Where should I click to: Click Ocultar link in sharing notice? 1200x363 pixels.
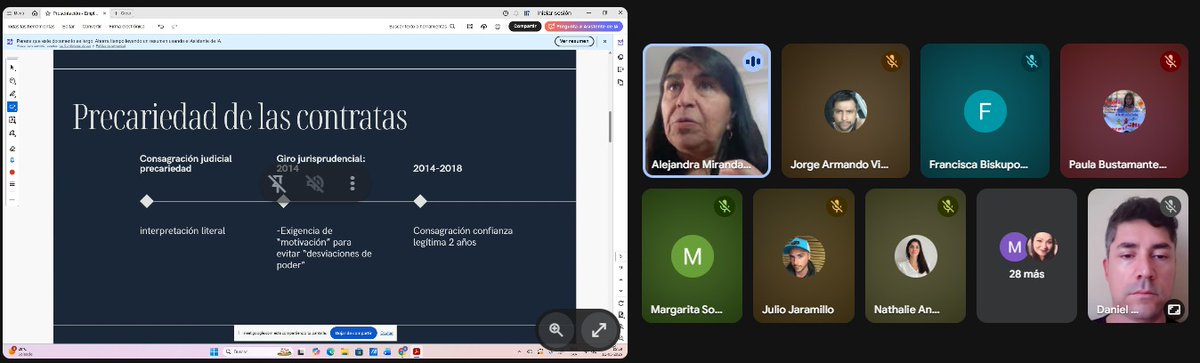point(387,332)
